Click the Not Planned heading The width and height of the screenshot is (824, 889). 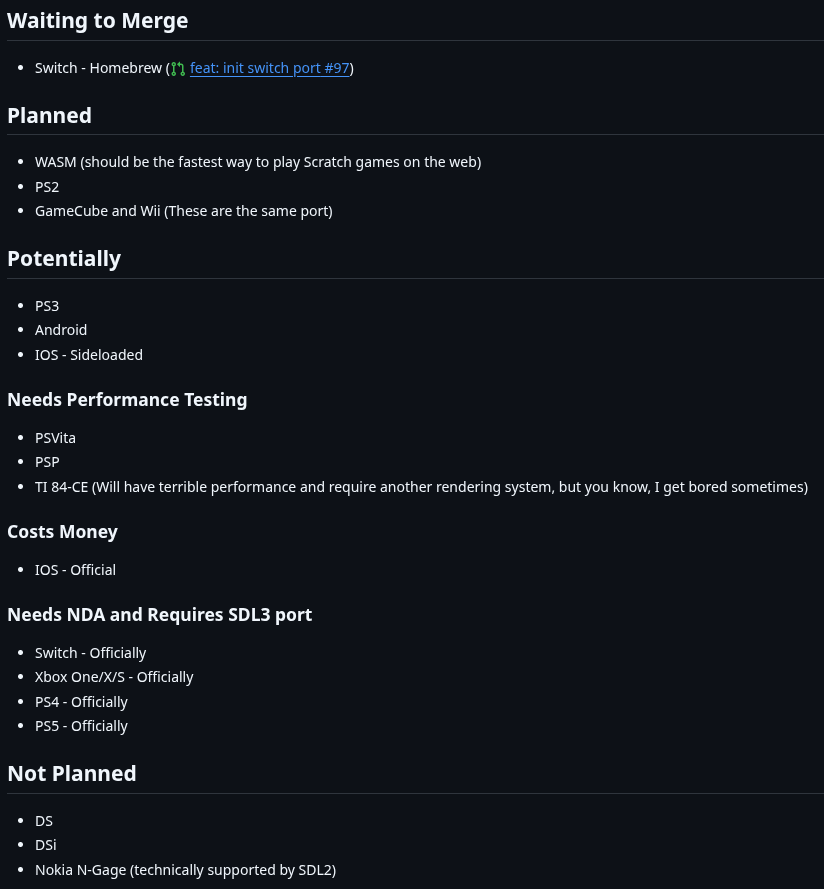(72, 773)
